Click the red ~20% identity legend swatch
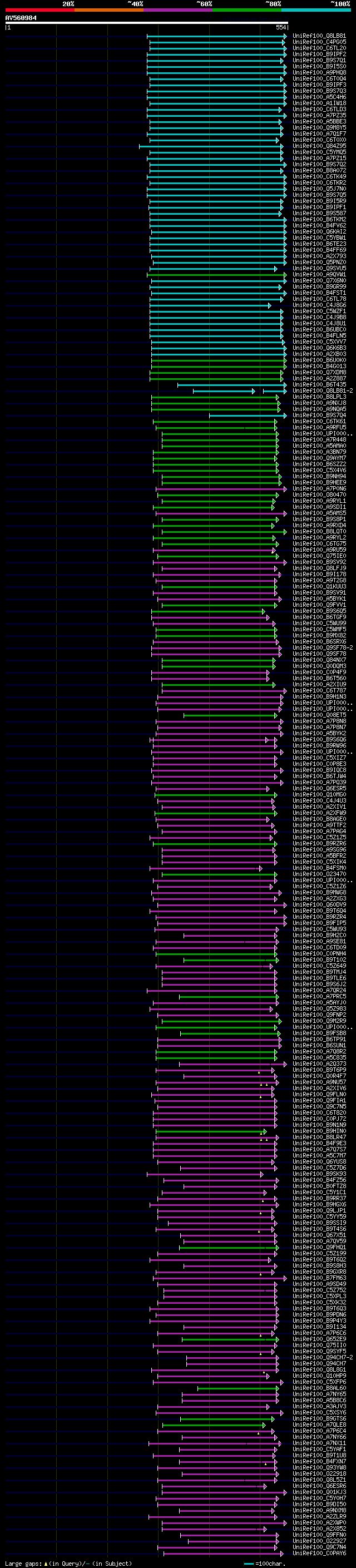The height and width of the screenshot is (1568, 356). pos(39,10)
